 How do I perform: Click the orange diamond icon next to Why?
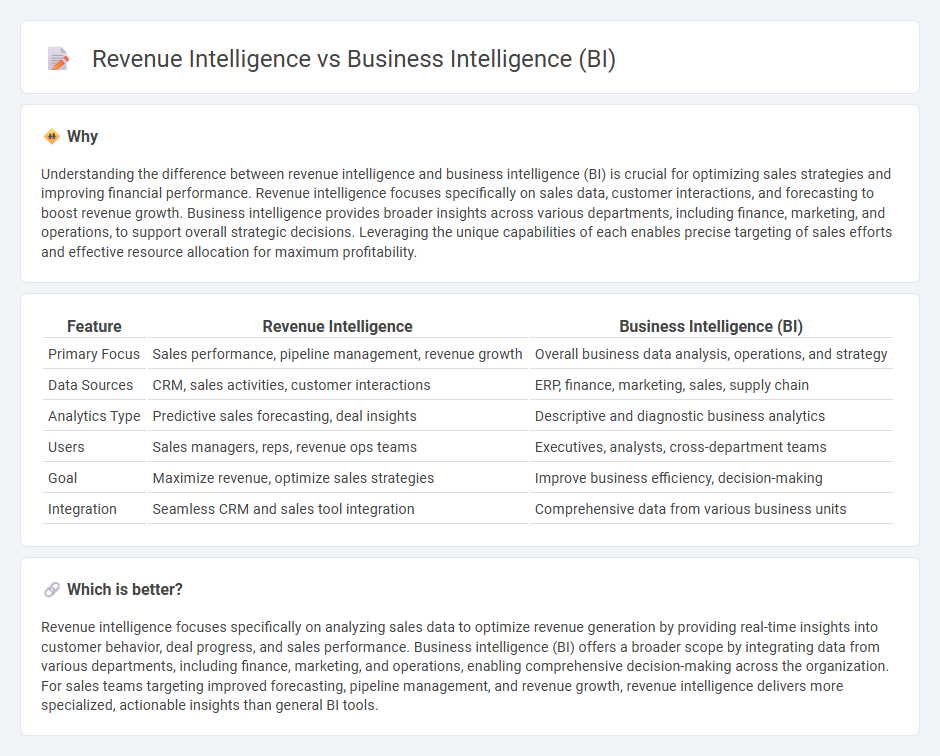click(x=52, y=137)
